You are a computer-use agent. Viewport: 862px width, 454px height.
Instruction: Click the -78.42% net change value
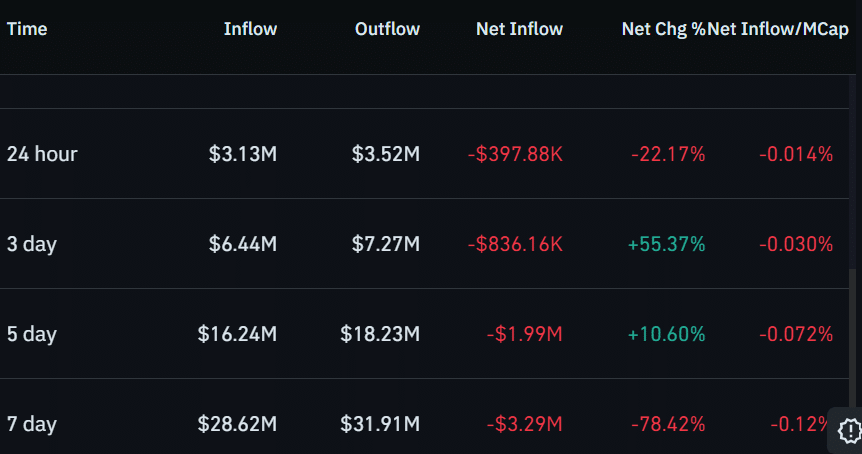(668, 424)
